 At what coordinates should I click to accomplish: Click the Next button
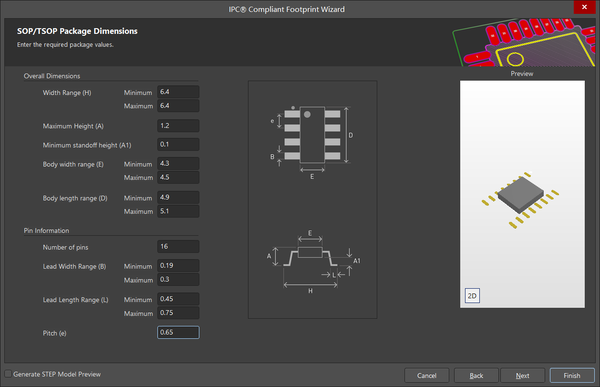pos(522,376)
